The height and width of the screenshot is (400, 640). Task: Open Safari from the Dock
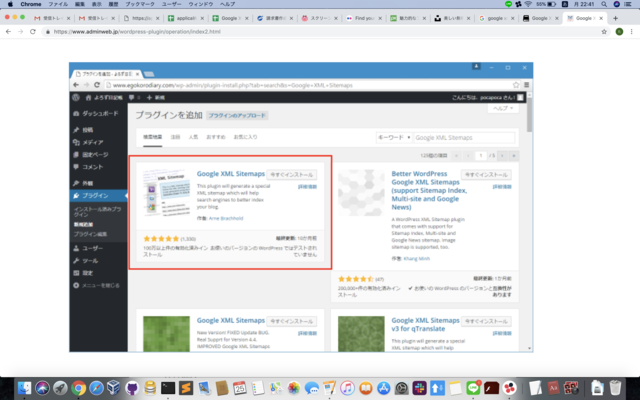(x=96, y=388)
